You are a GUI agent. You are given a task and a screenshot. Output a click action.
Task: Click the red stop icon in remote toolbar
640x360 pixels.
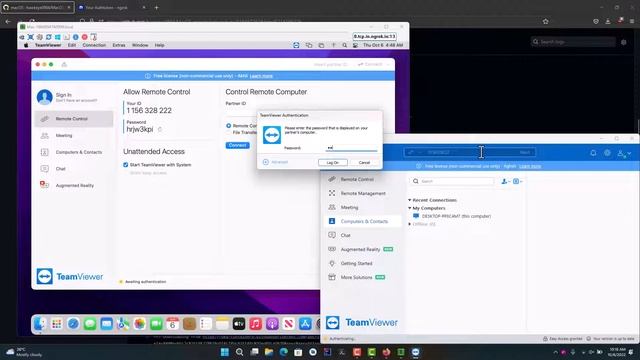[84, 37]
